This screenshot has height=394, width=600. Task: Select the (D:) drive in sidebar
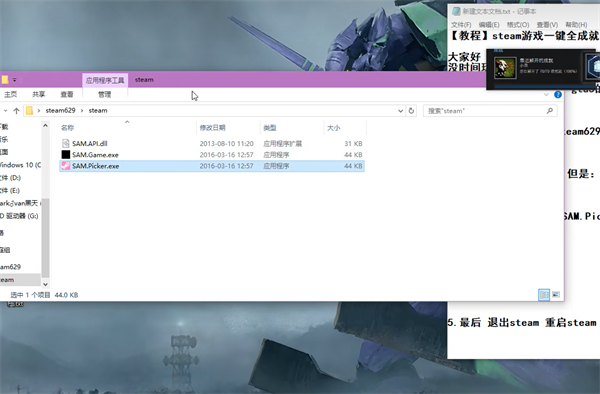point(10,177)
